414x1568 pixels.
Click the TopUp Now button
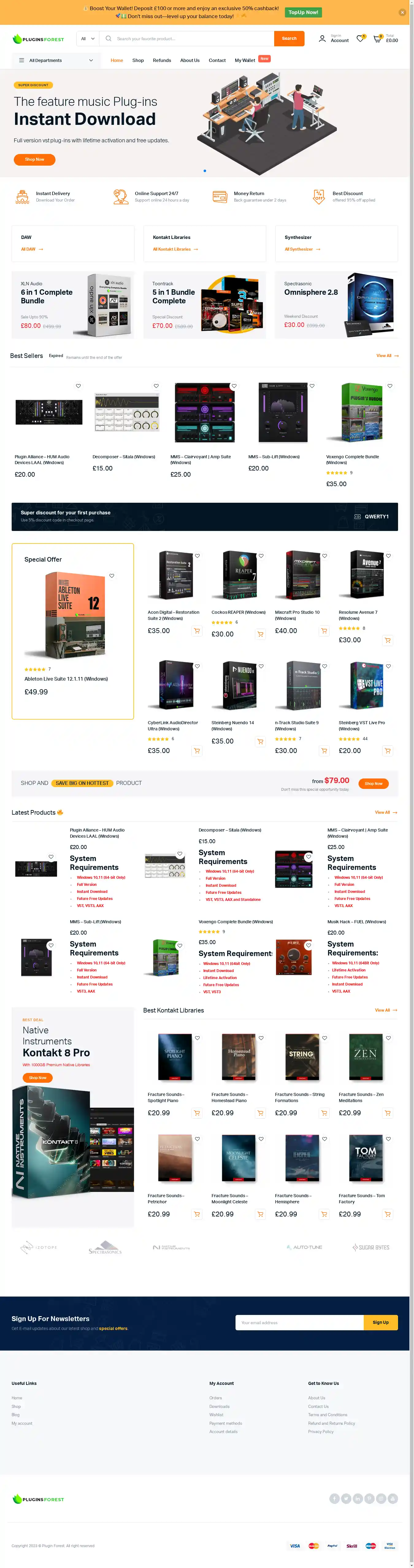pyautogui.click(x=303, y=12)
